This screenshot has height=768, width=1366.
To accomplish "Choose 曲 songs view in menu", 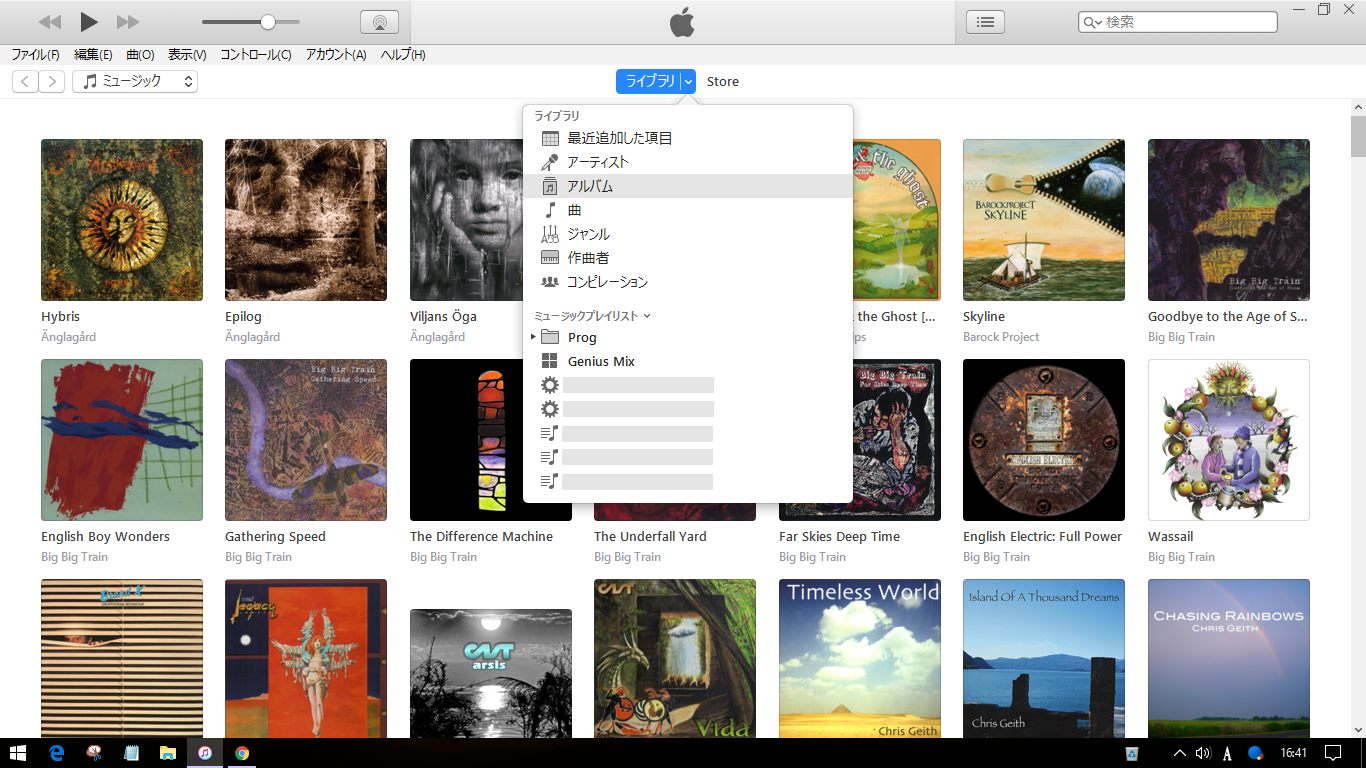I will (x=688, y=210).
